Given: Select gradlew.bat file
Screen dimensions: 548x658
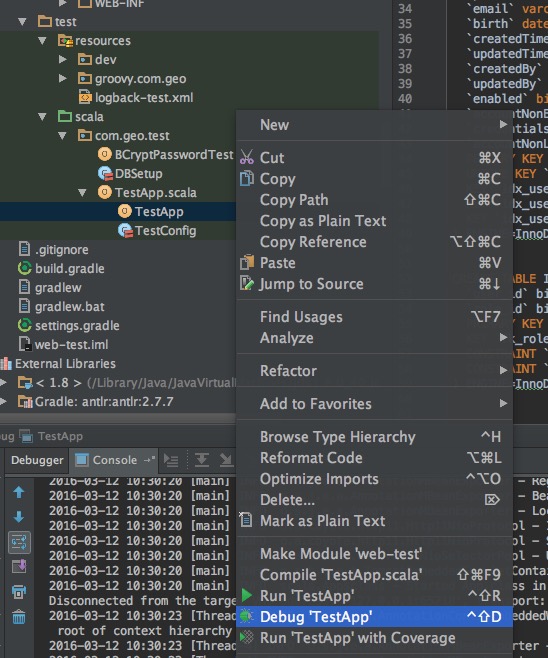Looking at the screenshot, I should coord(70,306).
